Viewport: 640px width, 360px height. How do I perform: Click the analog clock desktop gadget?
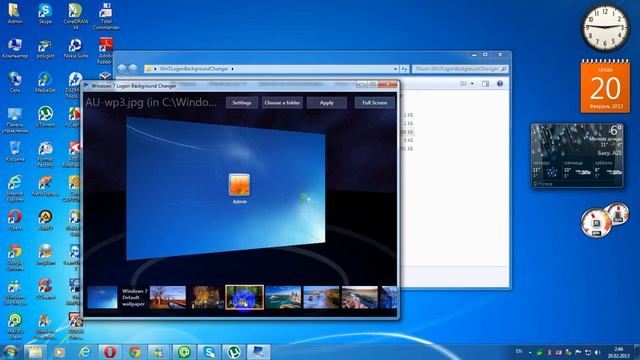tap(605, 28)
